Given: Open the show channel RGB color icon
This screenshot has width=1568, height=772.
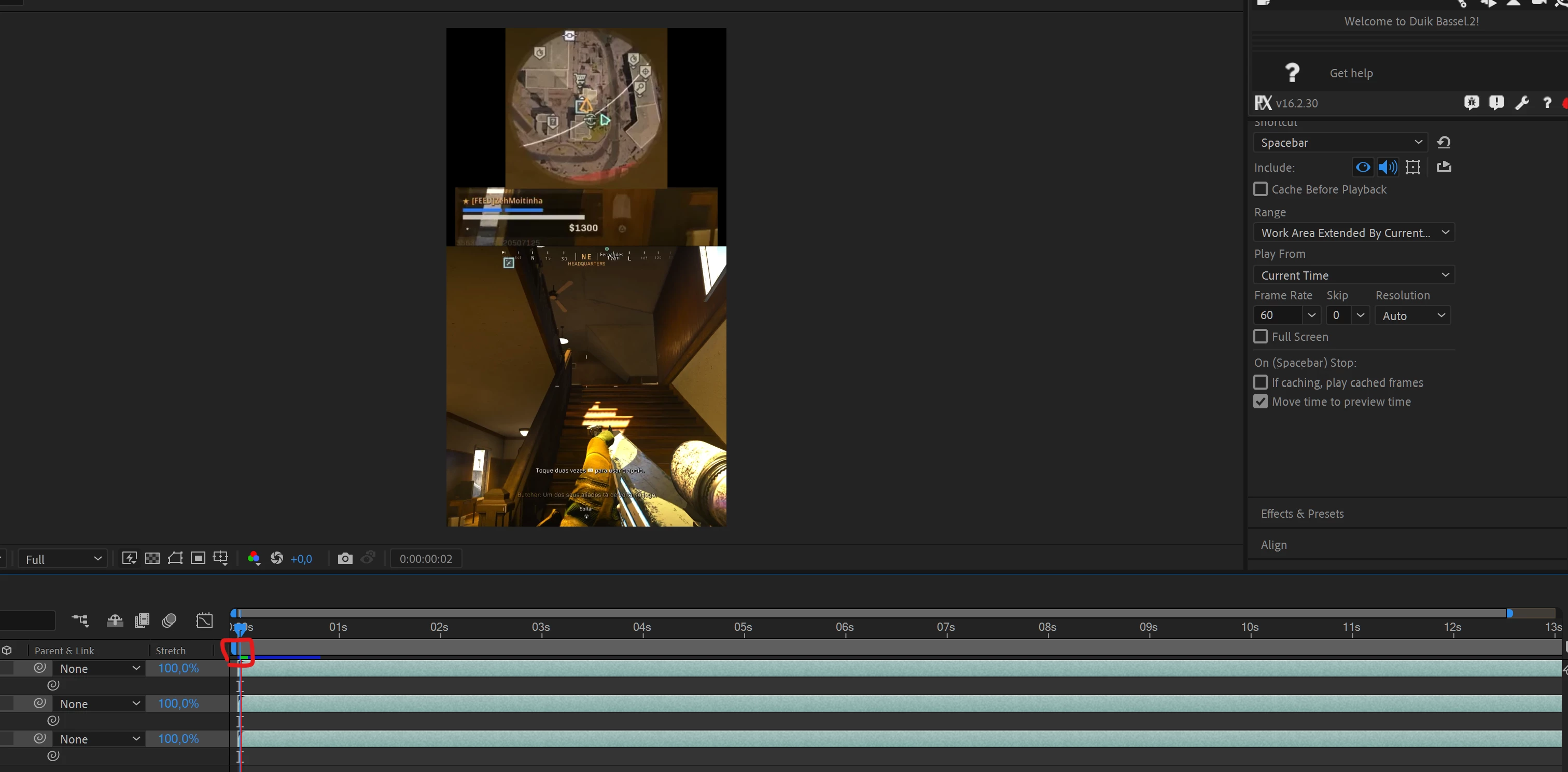Looking at the screenshot, I should [254, 558].
